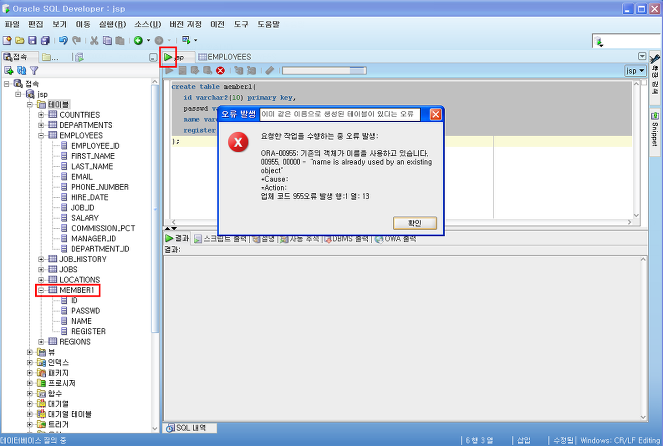Open the jsp connection combo box
Viewport: 663px width, 446px height.
[636, 71]
